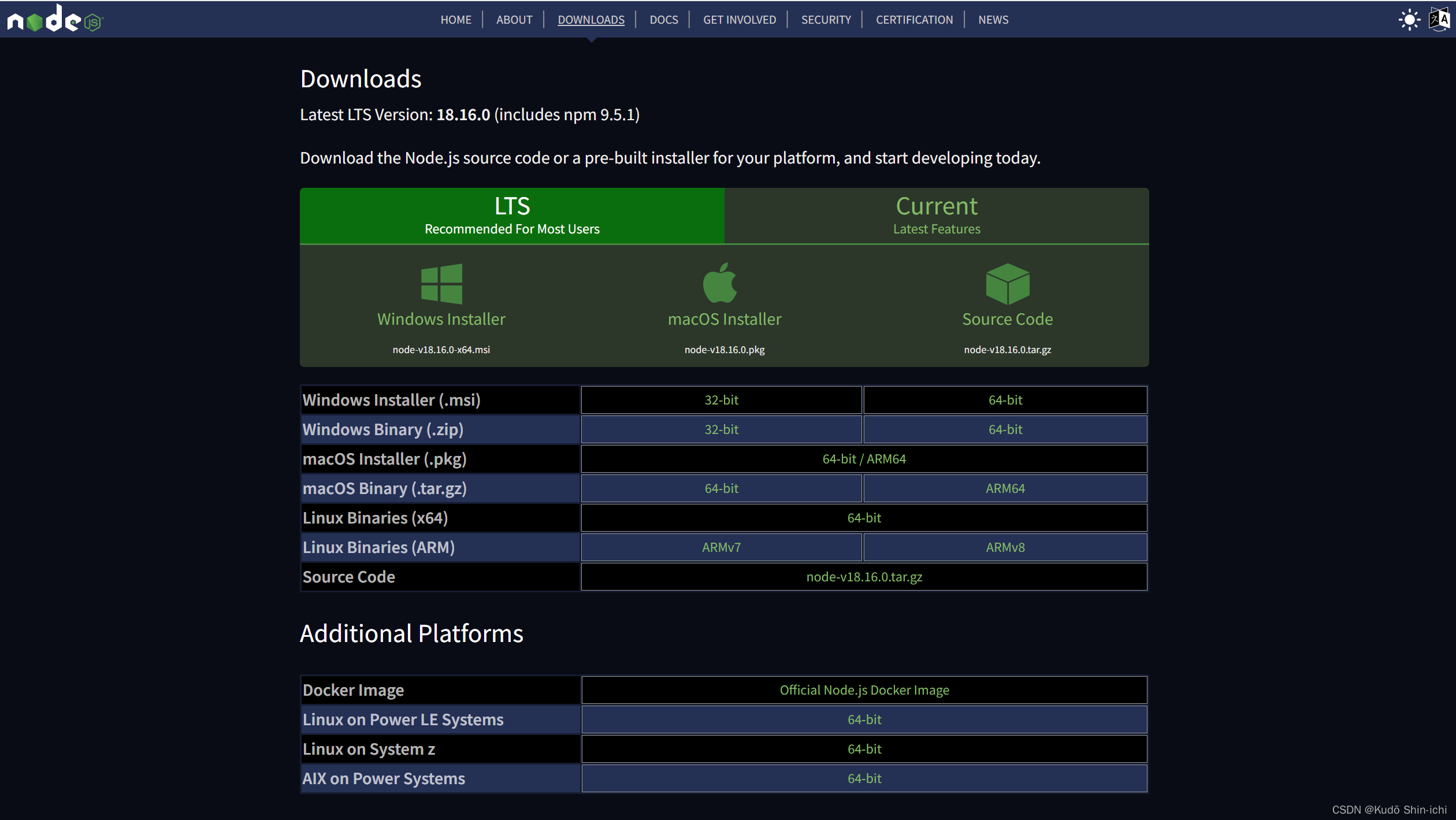Click the 'Linux on Power LE Systems' header

tap(440, 719)
